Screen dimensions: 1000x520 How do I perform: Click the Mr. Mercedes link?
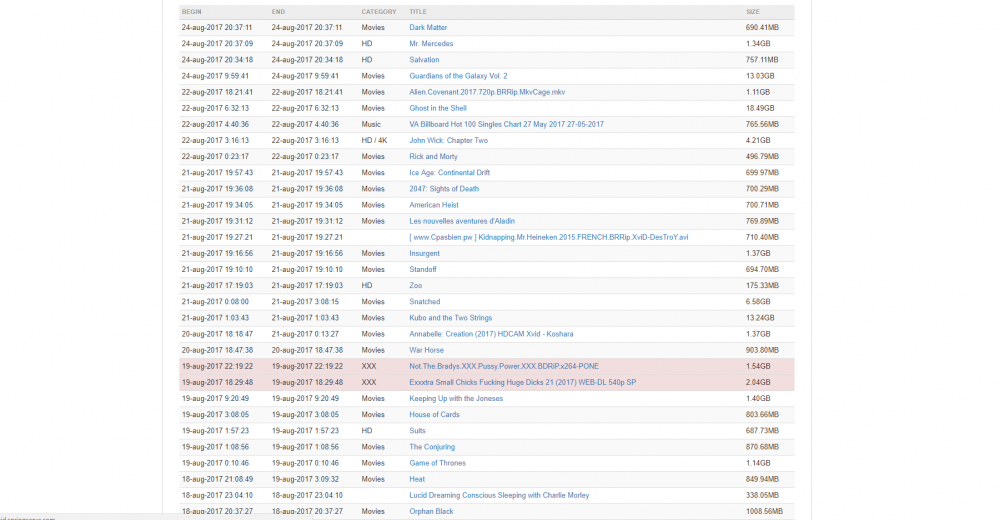[431, 44]
